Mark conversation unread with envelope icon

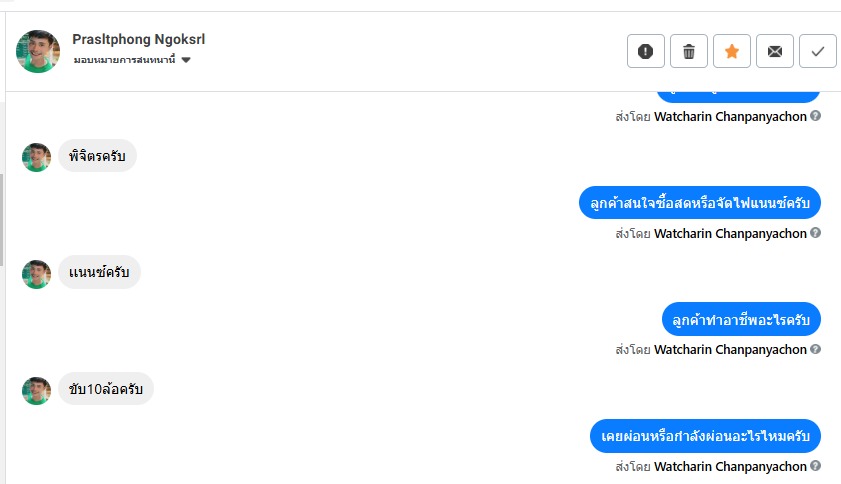(x=775, y=52)
